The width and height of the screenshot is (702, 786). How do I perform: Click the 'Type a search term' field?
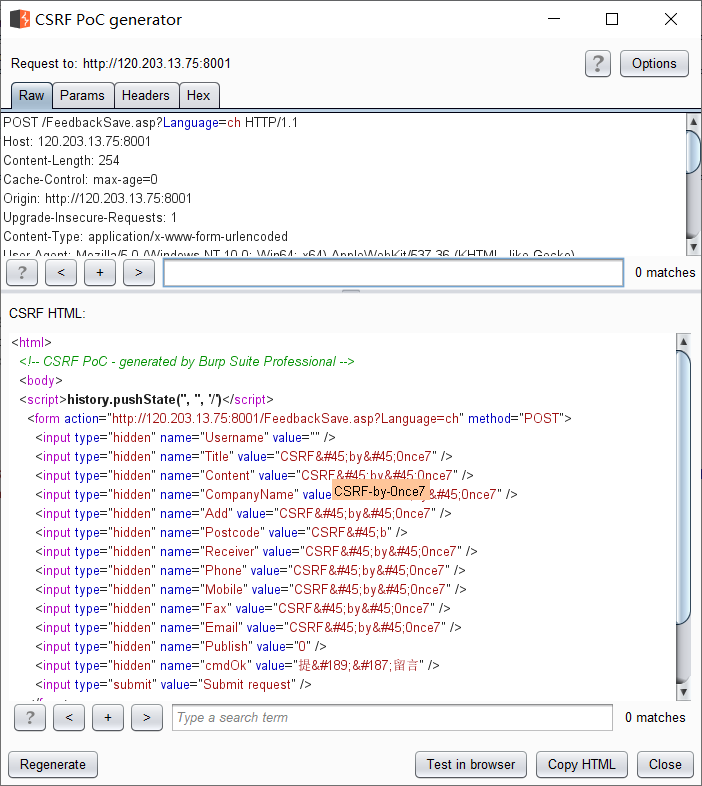(392, 718)
